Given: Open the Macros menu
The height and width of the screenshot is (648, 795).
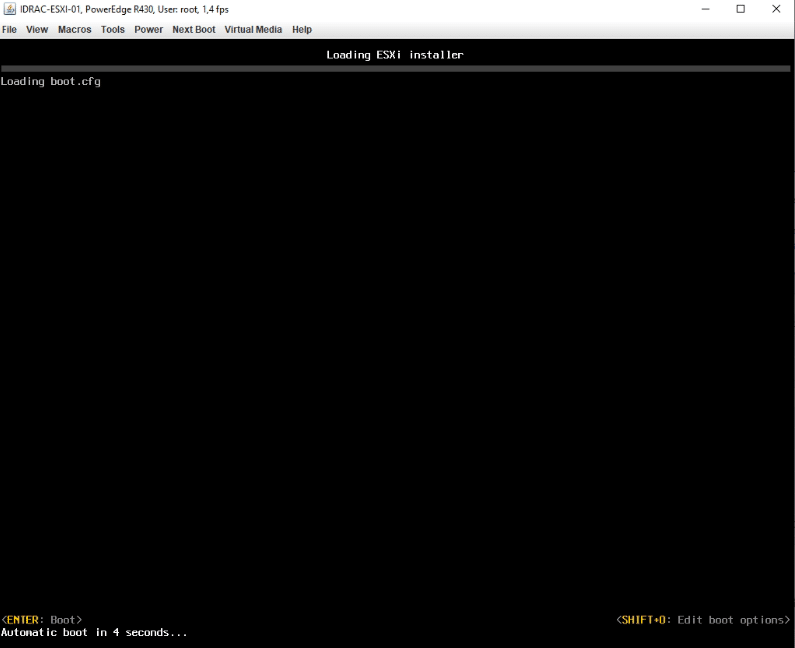Looking at the screenshot, I should pyautogui.click(x=74, y=30).
